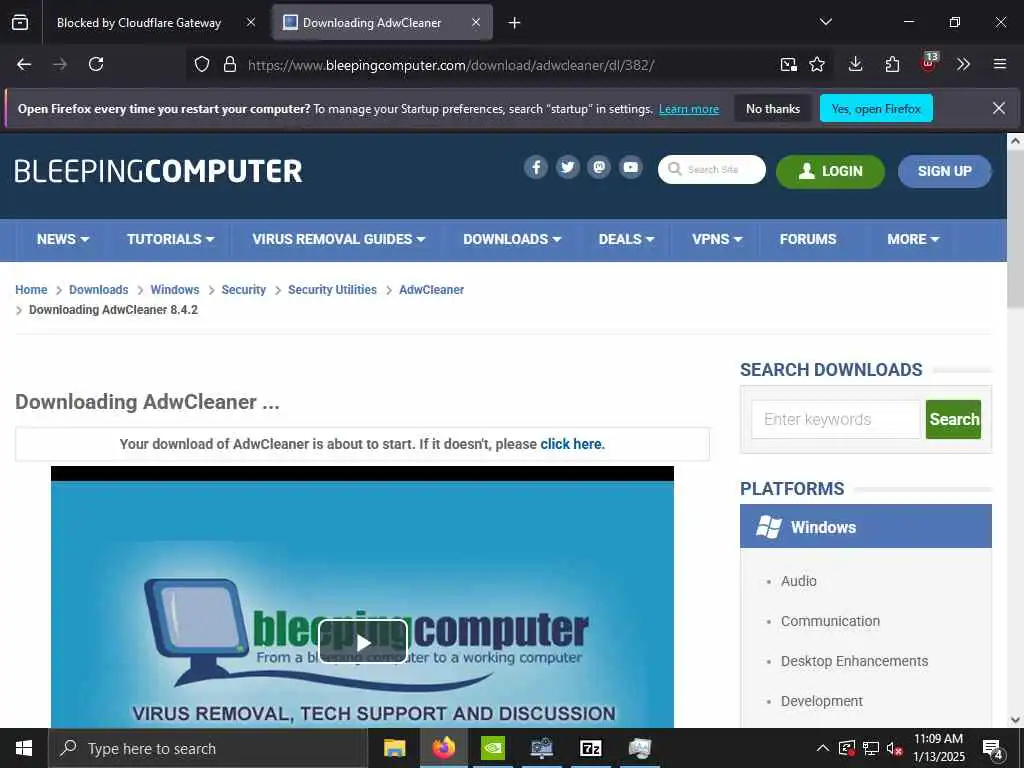
Task: Go to Home breadcrumb
Action: [31, 290]
